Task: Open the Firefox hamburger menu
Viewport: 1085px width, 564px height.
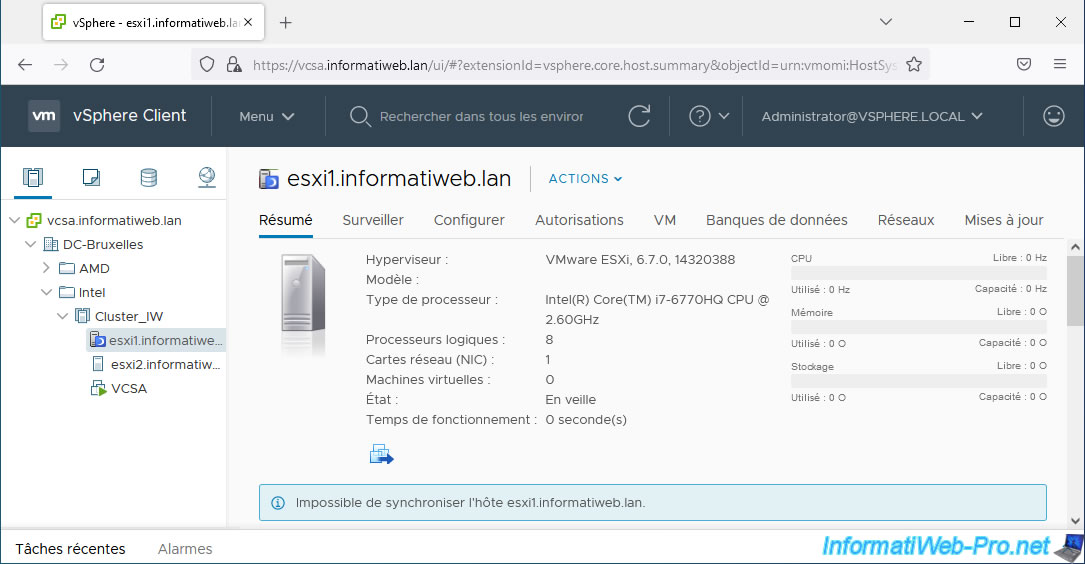Action: pyautogui.click(x=1059, y=64)
